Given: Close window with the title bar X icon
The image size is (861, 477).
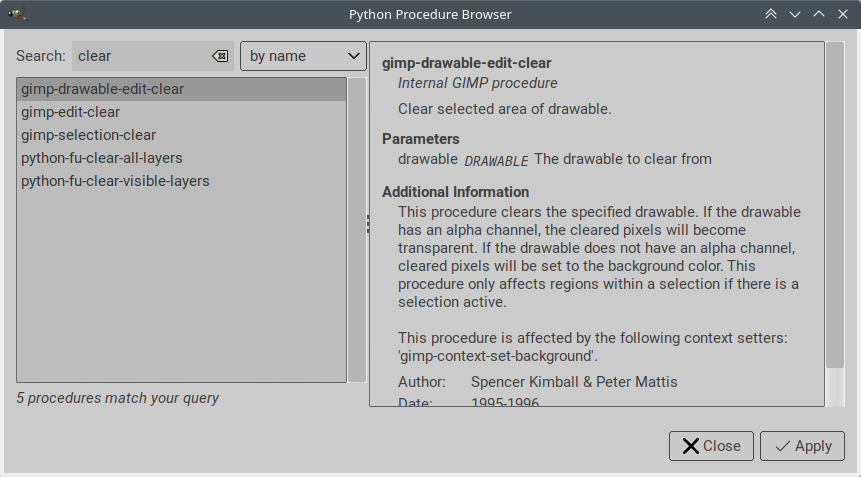Looking at the screenshot, I should coord(843,14).
